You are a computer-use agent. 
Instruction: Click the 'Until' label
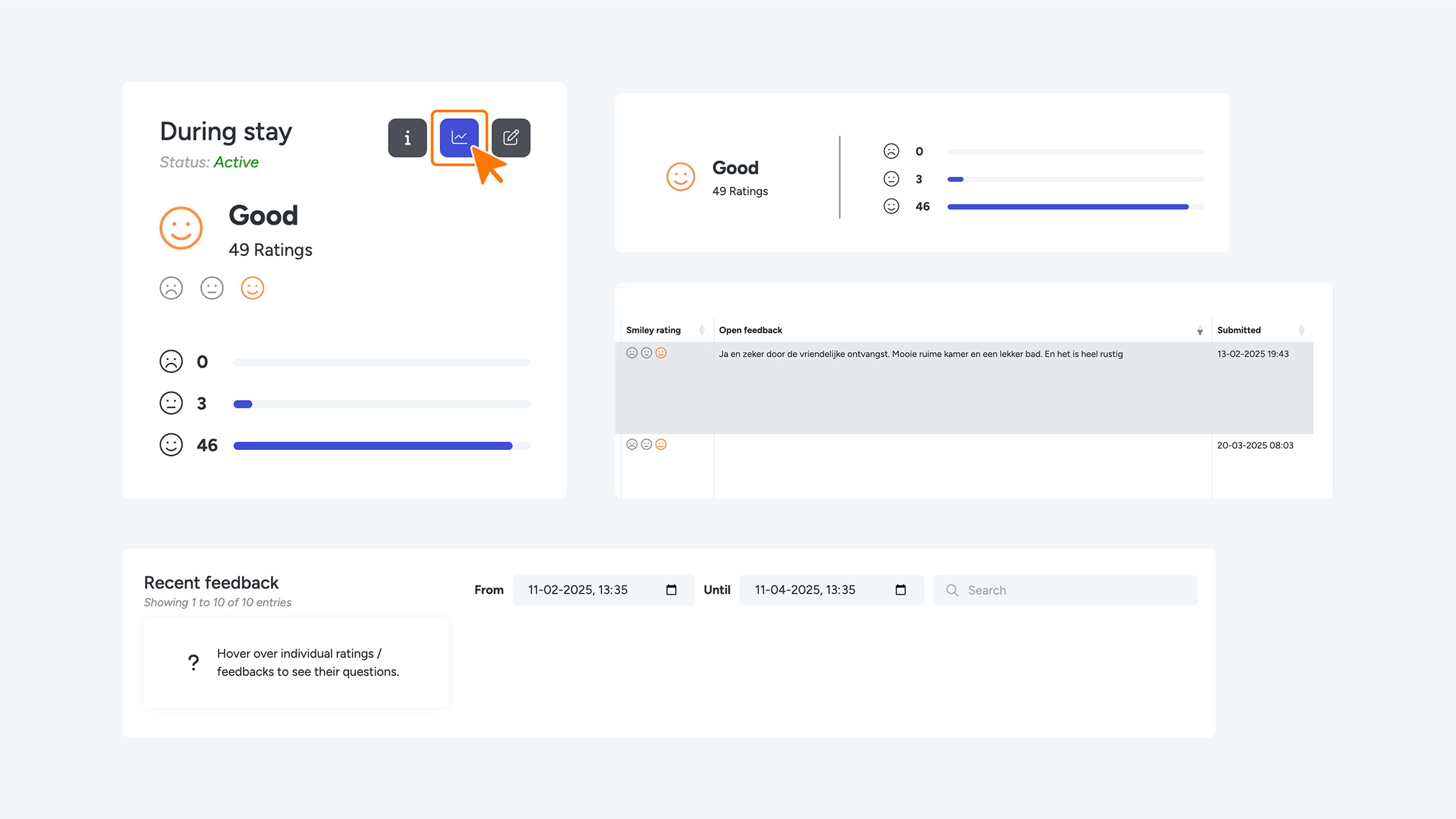pyautogui.click(x=717, y=590)
